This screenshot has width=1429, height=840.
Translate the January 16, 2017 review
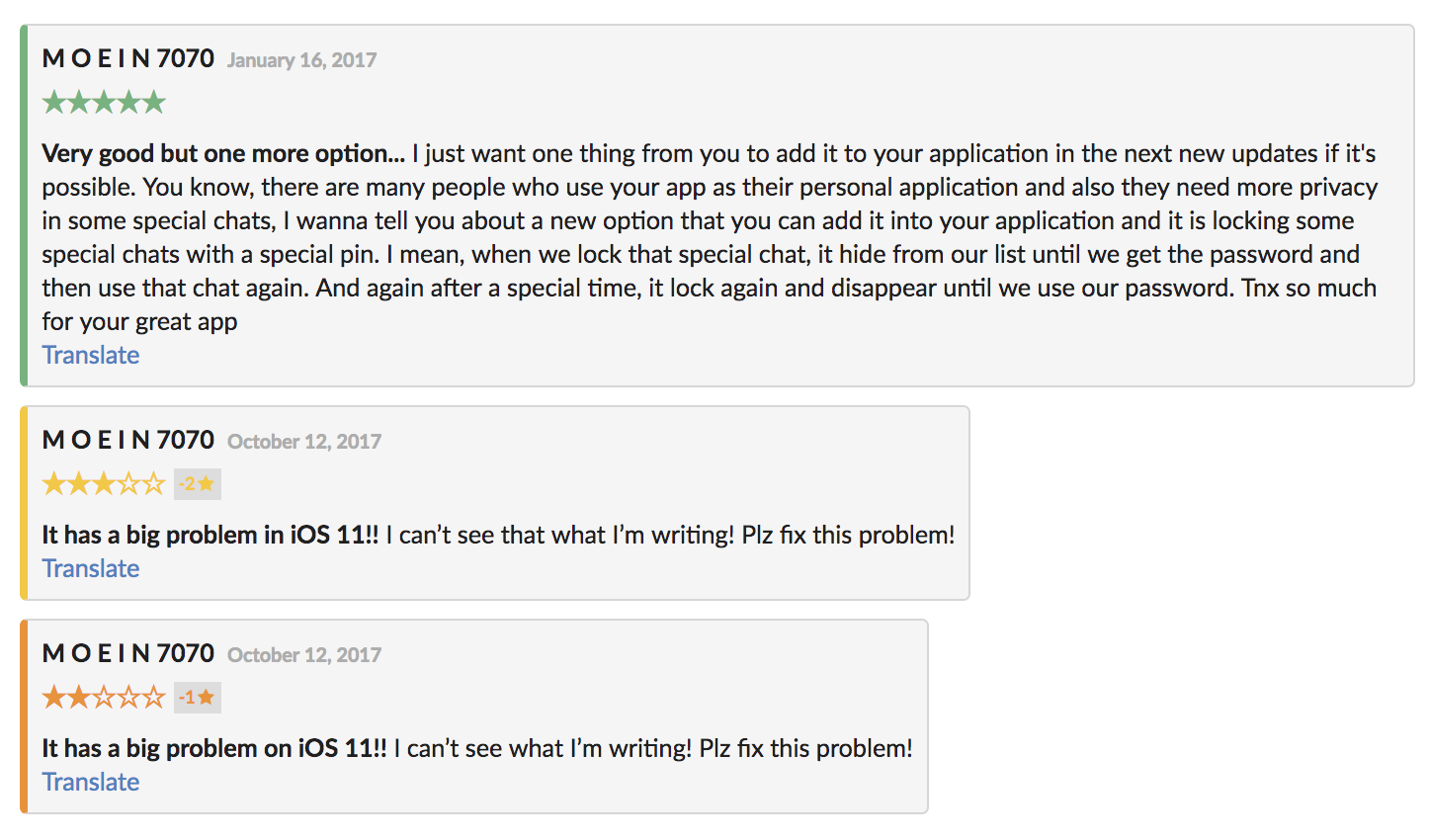pos(91,355)
